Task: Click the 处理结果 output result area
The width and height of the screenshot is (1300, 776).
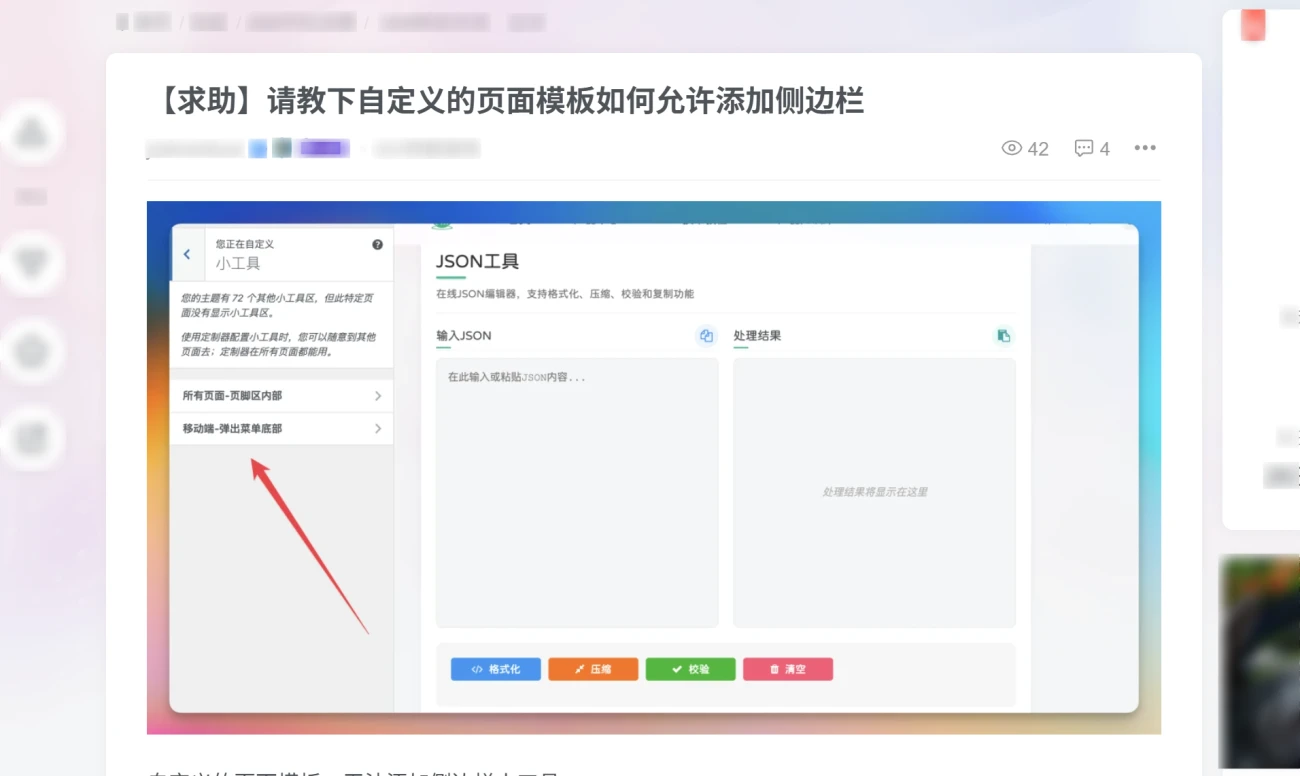Action: [874, 492]
